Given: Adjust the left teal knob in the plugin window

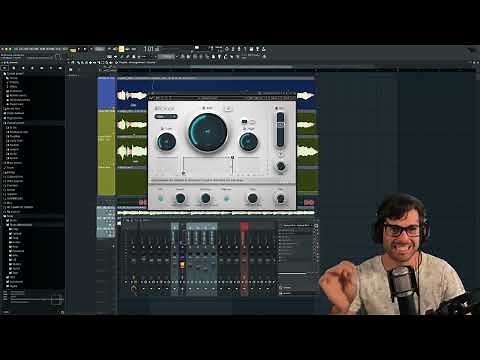Looking at the screenshot, I should click(x=166, y=141).
